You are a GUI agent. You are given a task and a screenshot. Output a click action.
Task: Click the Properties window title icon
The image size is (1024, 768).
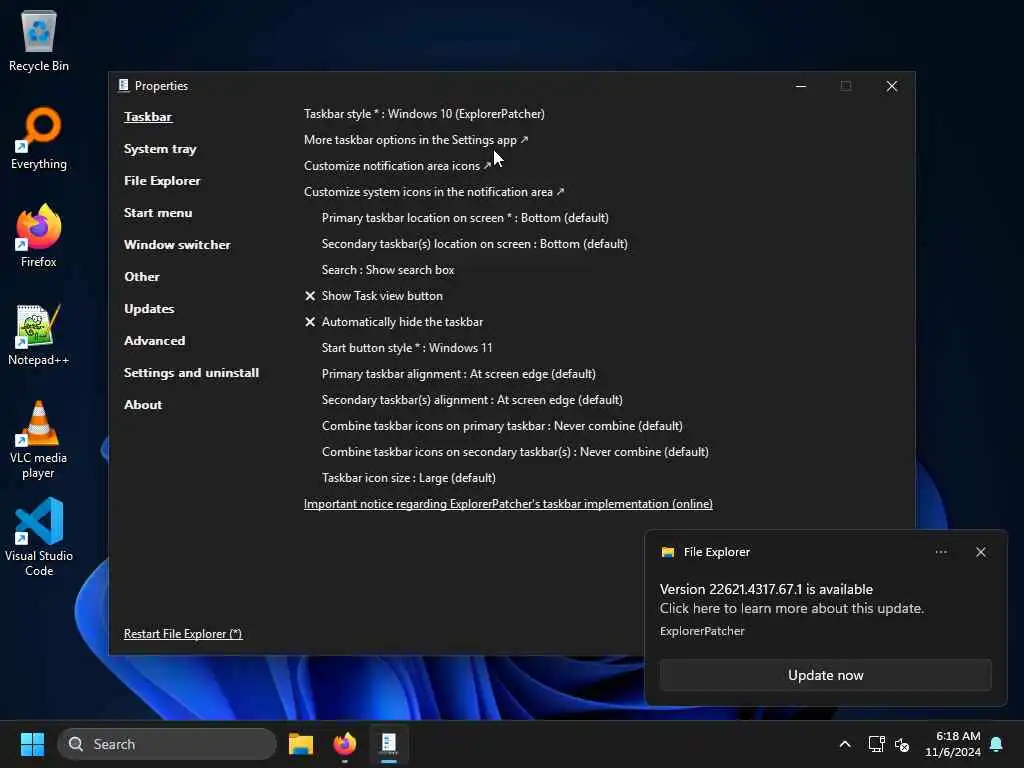123,86
